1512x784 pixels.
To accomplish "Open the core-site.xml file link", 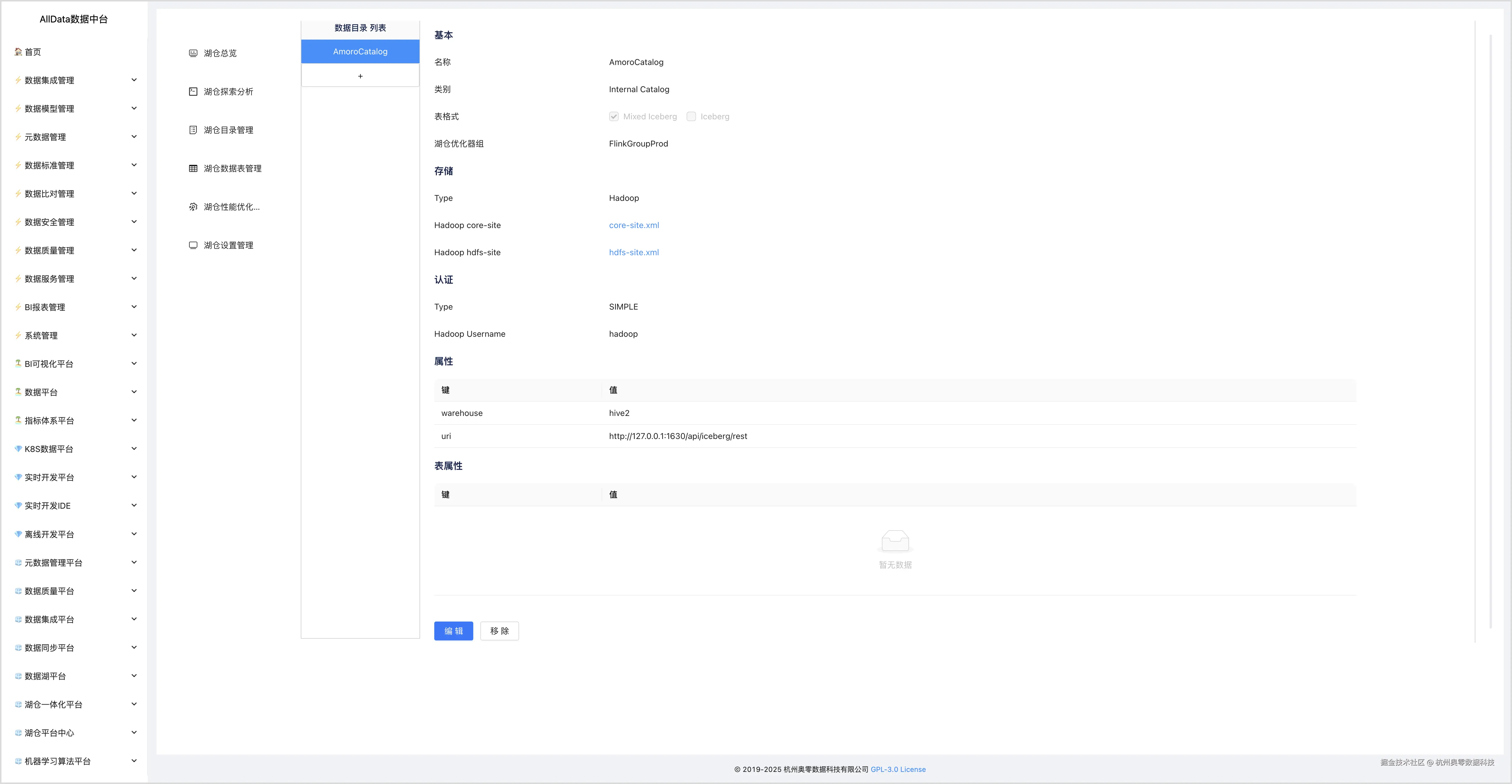I will pos(634,225).
